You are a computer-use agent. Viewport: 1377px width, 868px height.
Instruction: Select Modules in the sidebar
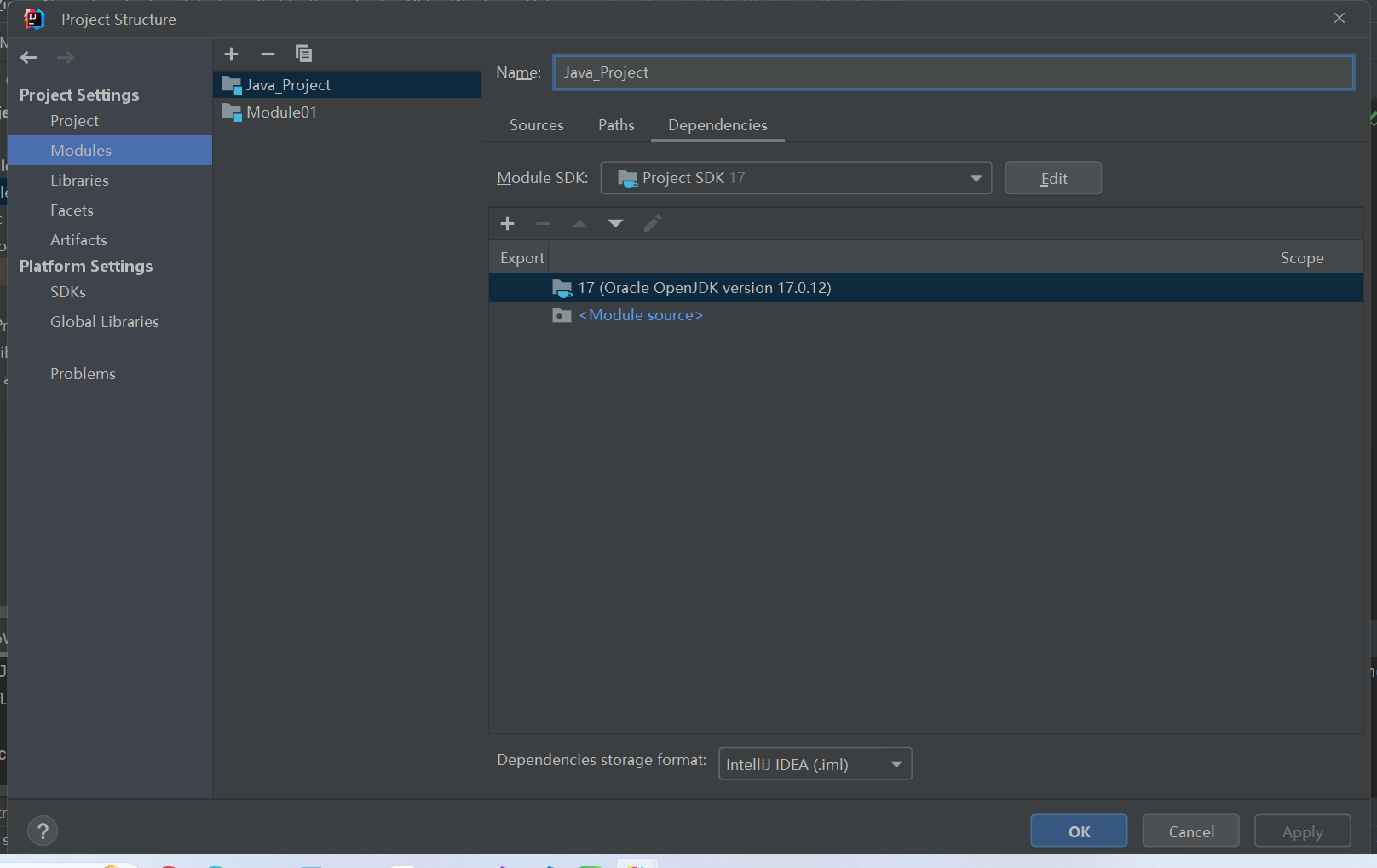pyautogui.click(x=110, y=151)
